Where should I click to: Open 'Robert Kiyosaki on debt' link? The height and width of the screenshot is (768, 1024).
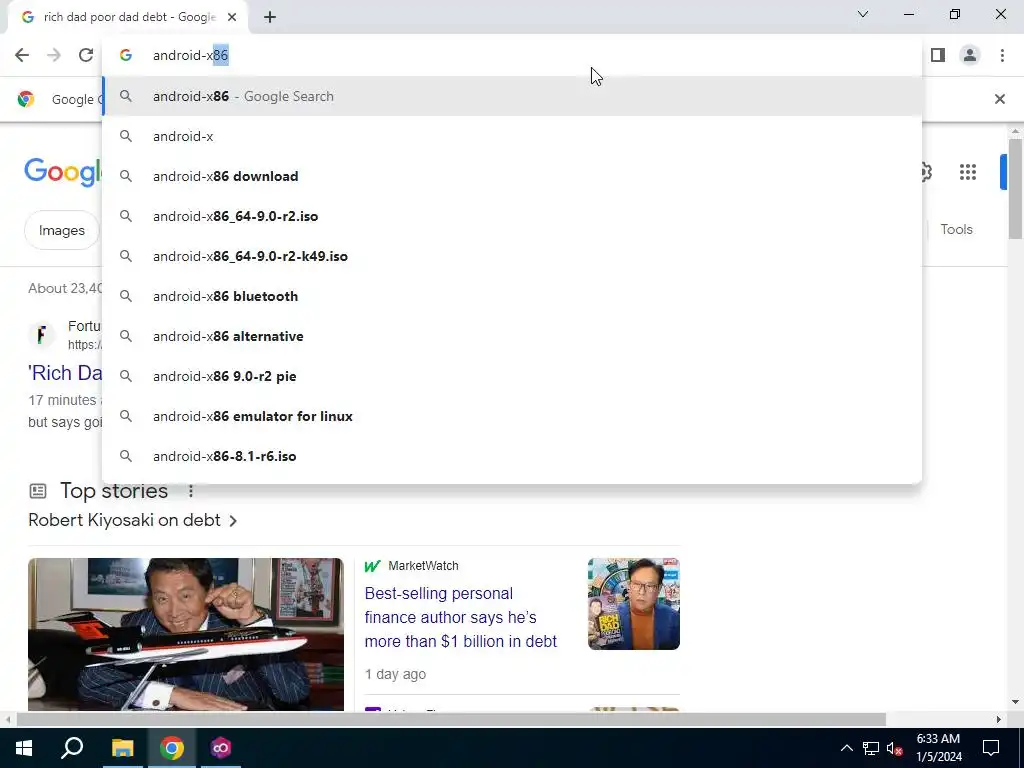[133, 520]
